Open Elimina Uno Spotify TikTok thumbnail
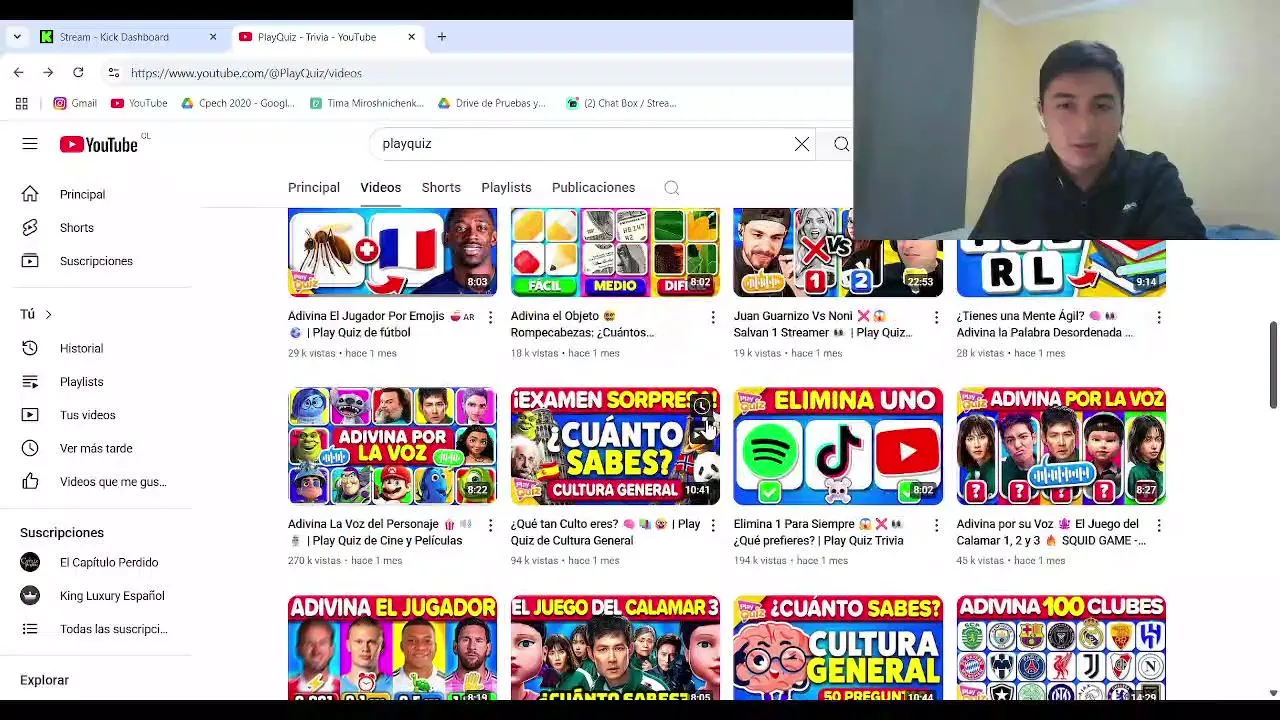Screen dimensions: 1280x720 pyautogui.click(x=838, y=446)
